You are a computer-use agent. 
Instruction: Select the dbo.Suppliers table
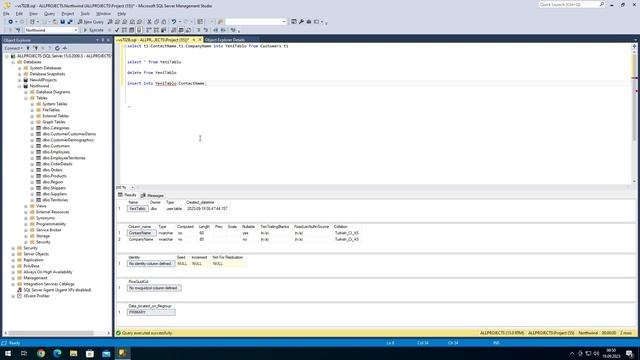coord(55,194)
